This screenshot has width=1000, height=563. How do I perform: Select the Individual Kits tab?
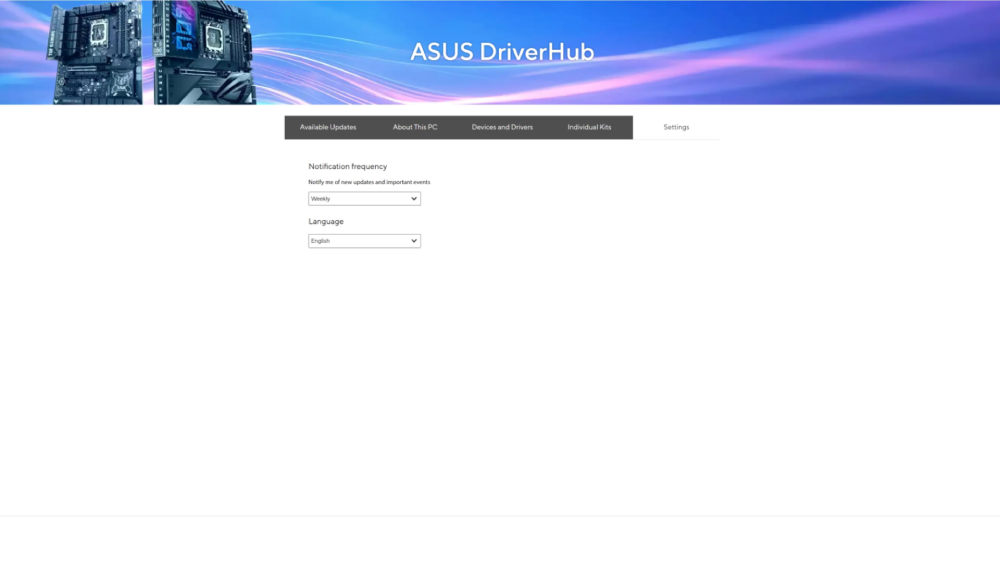(x=589, y=127)
